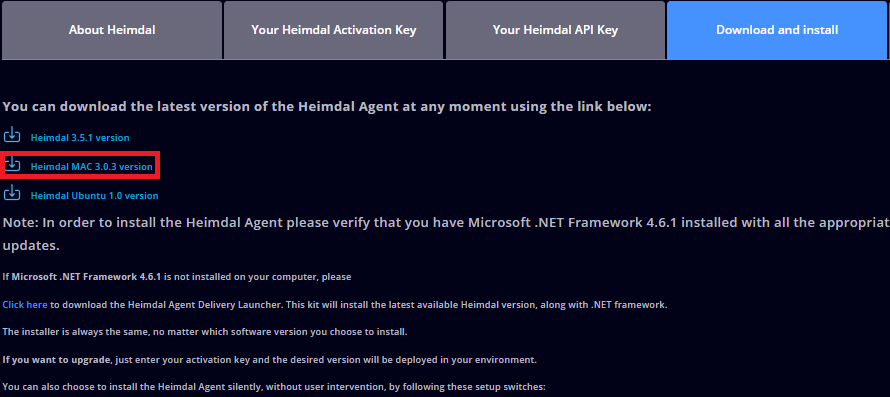This screenshot has width=890, height=397.
Task: Click 'The installer is always the same' line
Action: (205, 332)
